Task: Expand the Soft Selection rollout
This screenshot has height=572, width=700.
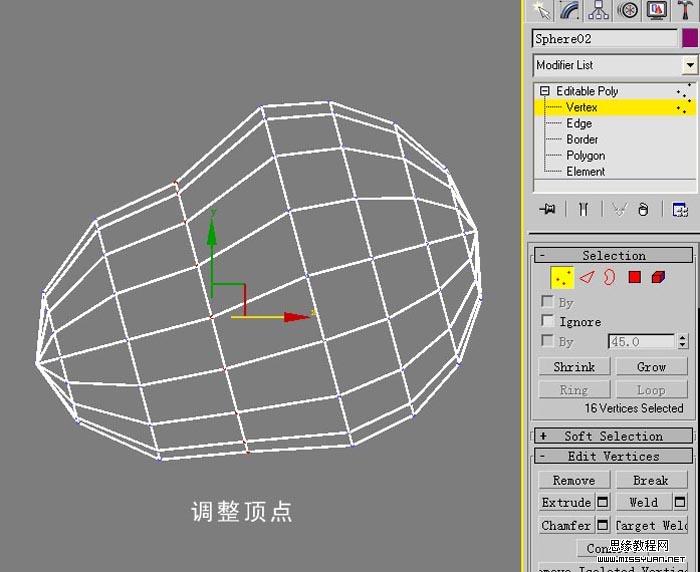Action: pos(613,436)
